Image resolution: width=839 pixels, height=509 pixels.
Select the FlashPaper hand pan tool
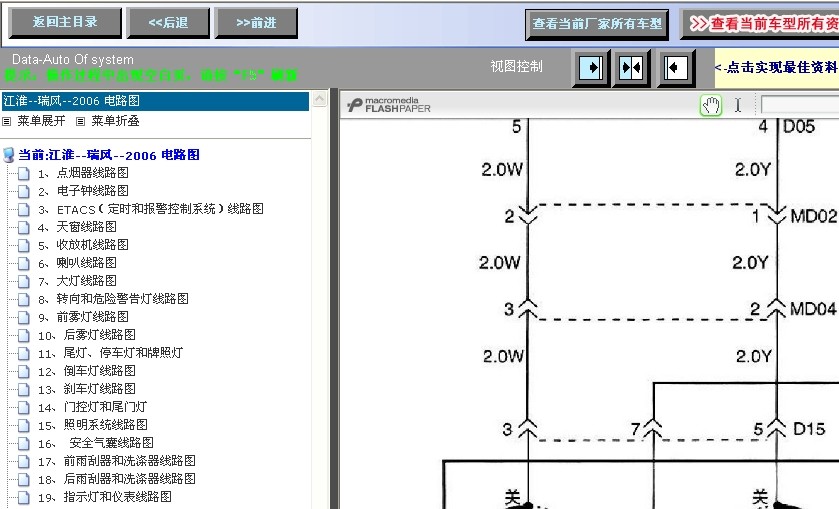(711, 105)
